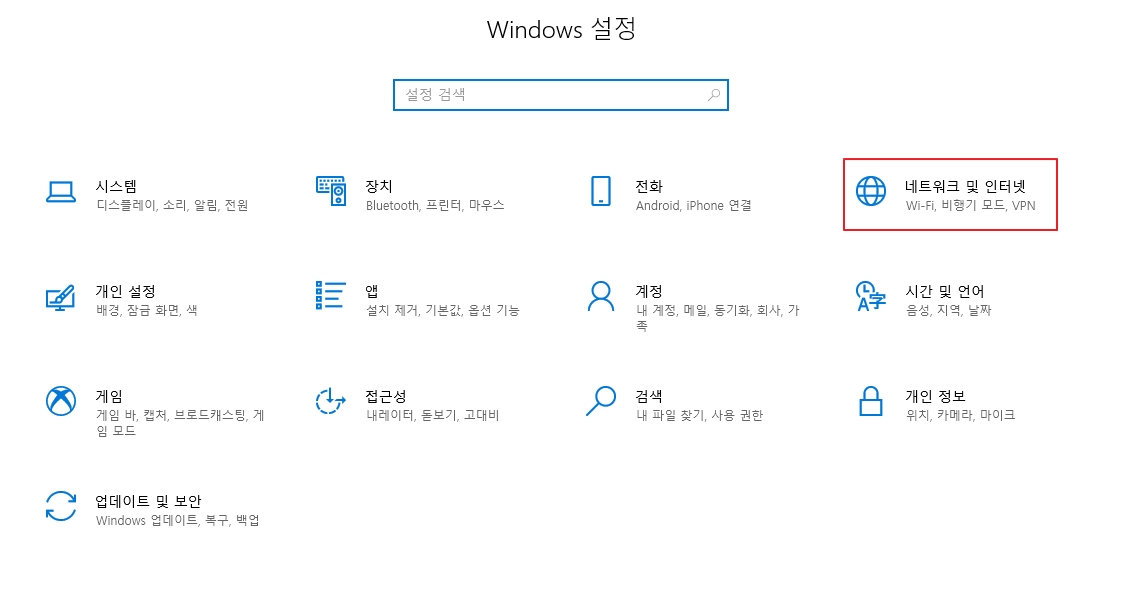1135x593 pixels.
Task: Click text 'Android, iPhone 연결'
Action: coord(693,206)
